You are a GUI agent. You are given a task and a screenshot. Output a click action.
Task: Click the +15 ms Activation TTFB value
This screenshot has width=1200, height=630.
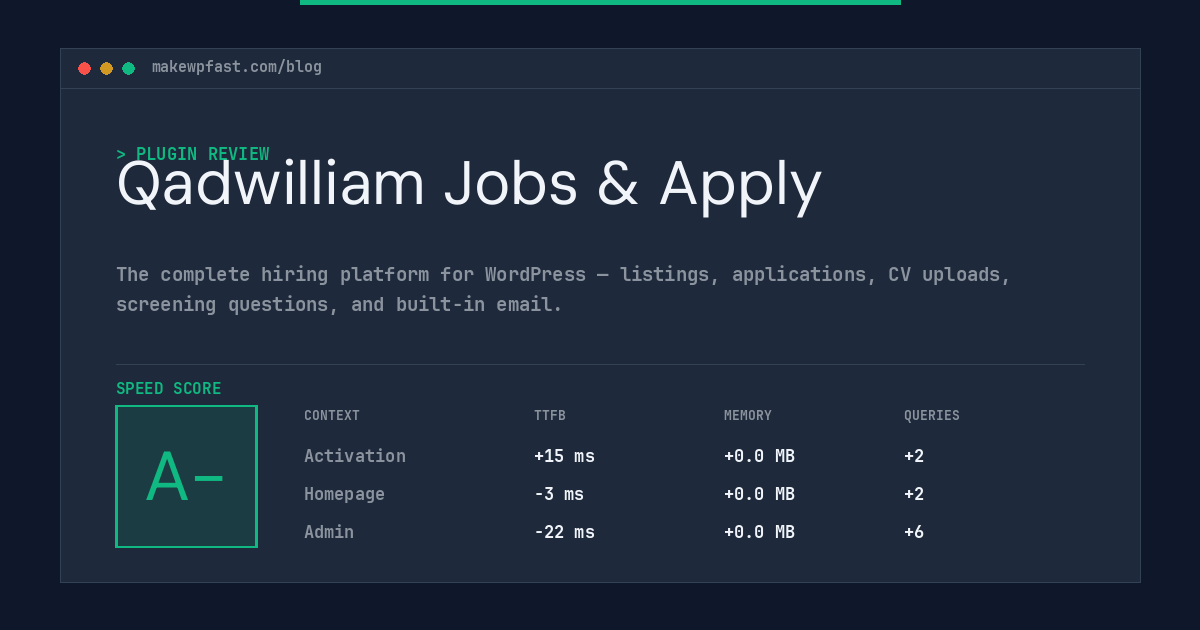(x=564, y=456)
